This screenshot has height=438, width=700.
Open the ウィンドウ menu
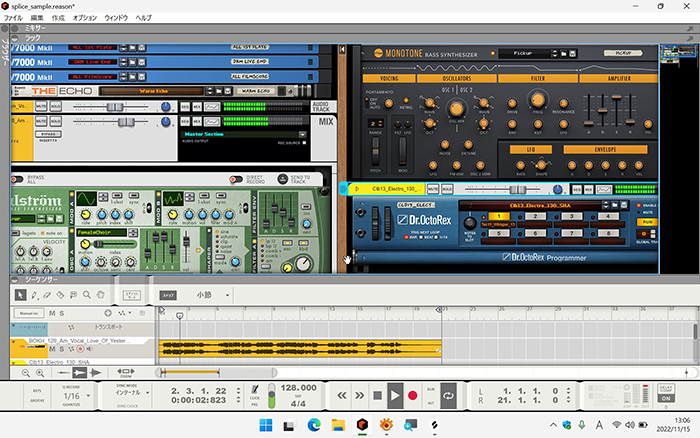click(x=116, y=18)
